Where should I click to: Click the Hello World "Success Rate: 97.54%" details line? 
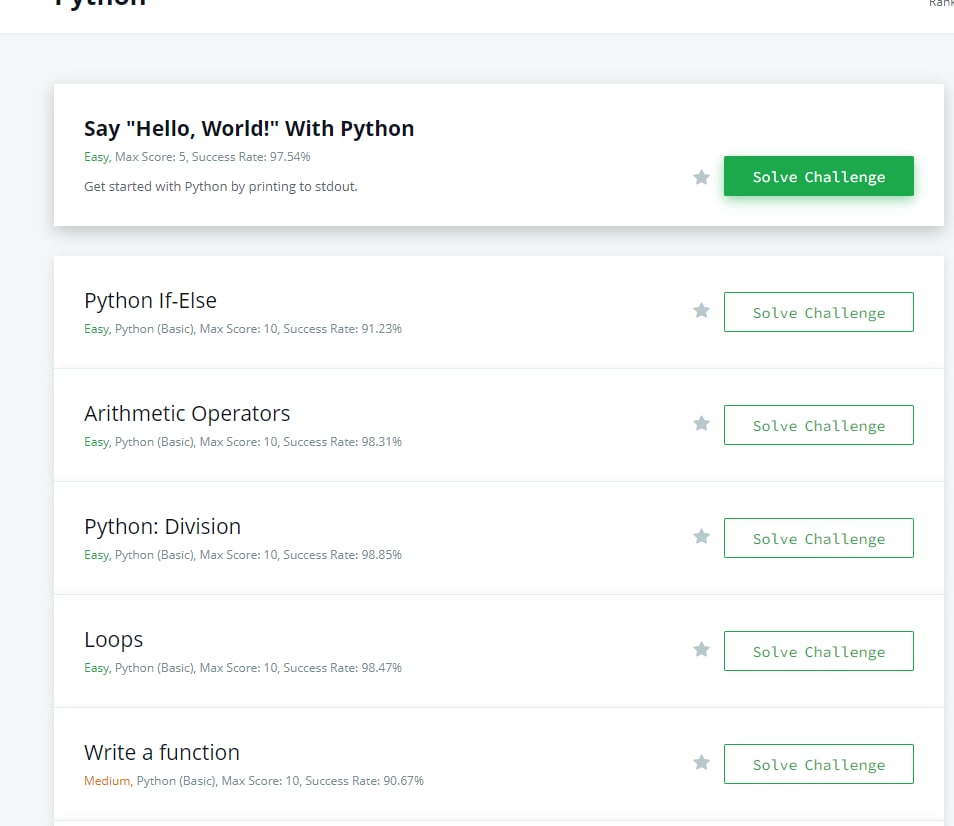[197, 157]
